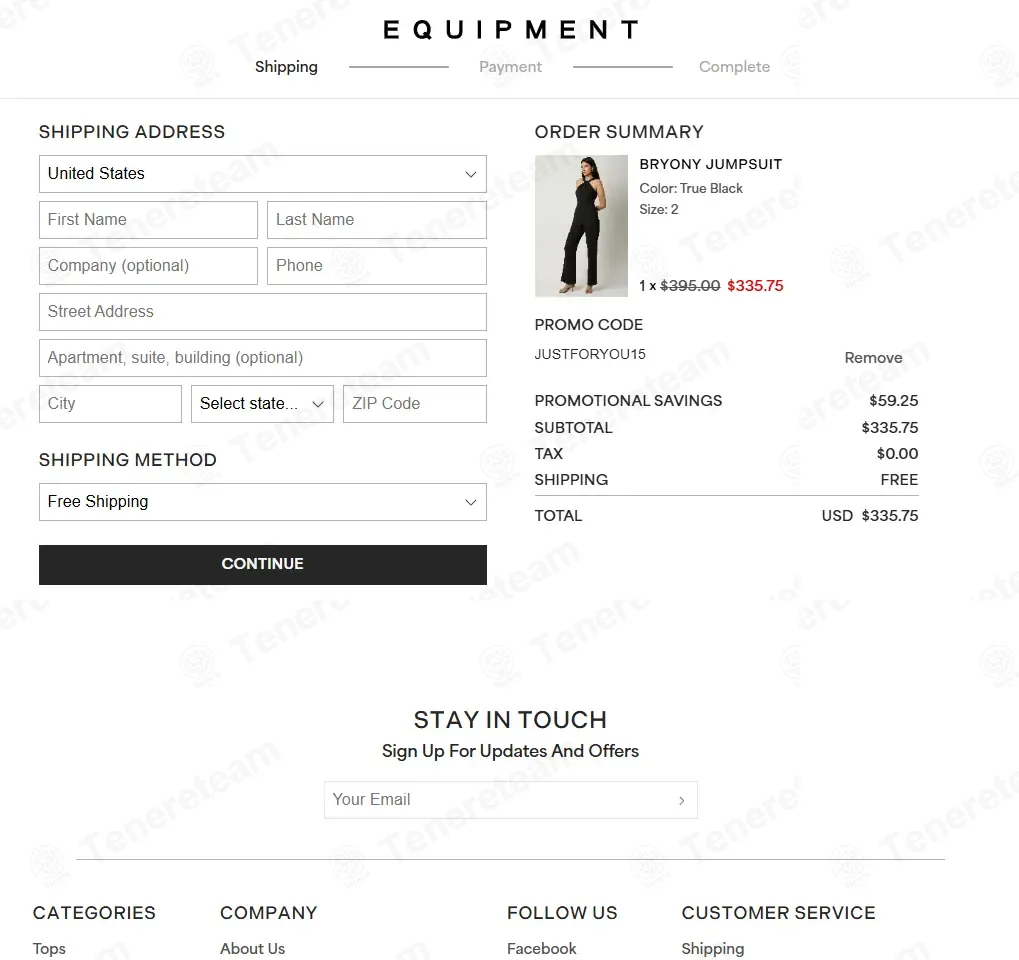
Task: Focus the Last Name field
Action: click(377, 220)
